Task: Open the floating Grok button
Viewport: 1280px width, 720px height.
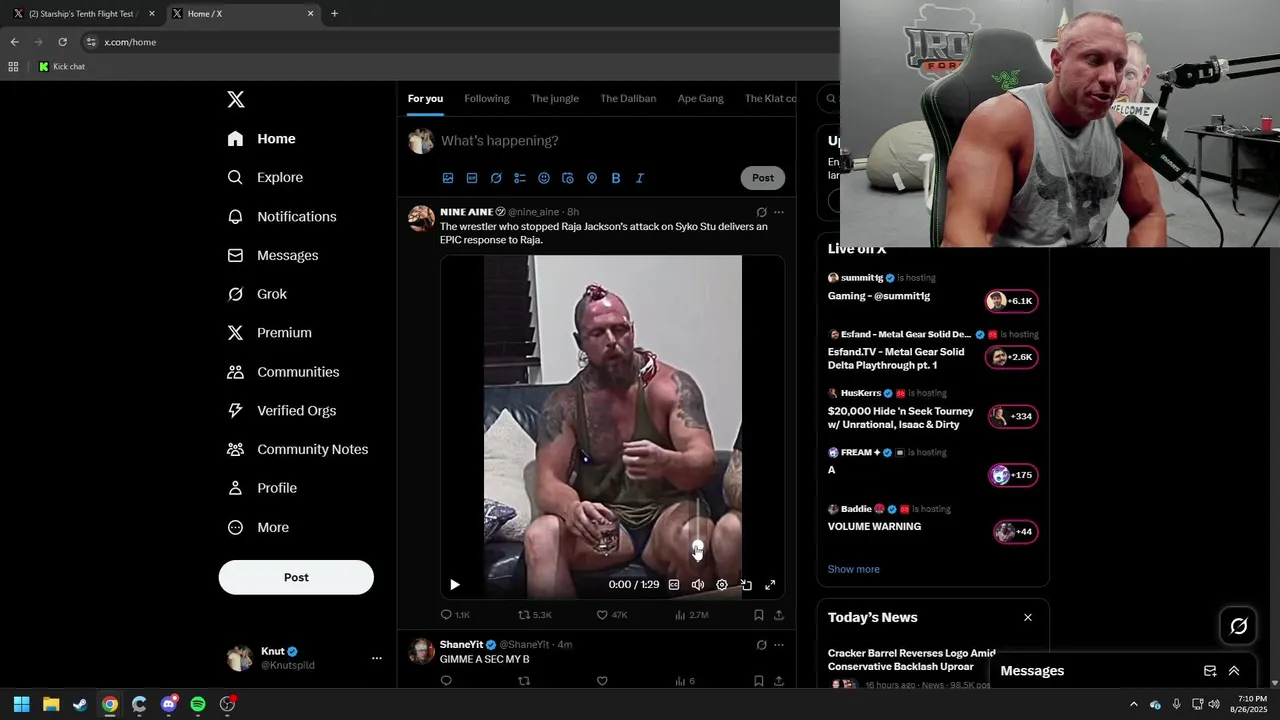Action: tap(1239, 626)
